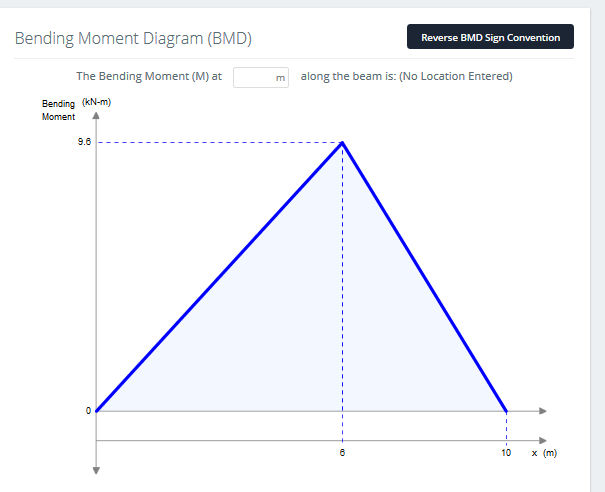Click the Reverse BMD Sign Convention button
The width and height of the screenshot is (605, 492).
pyautogui.click(x=490, y=37)
